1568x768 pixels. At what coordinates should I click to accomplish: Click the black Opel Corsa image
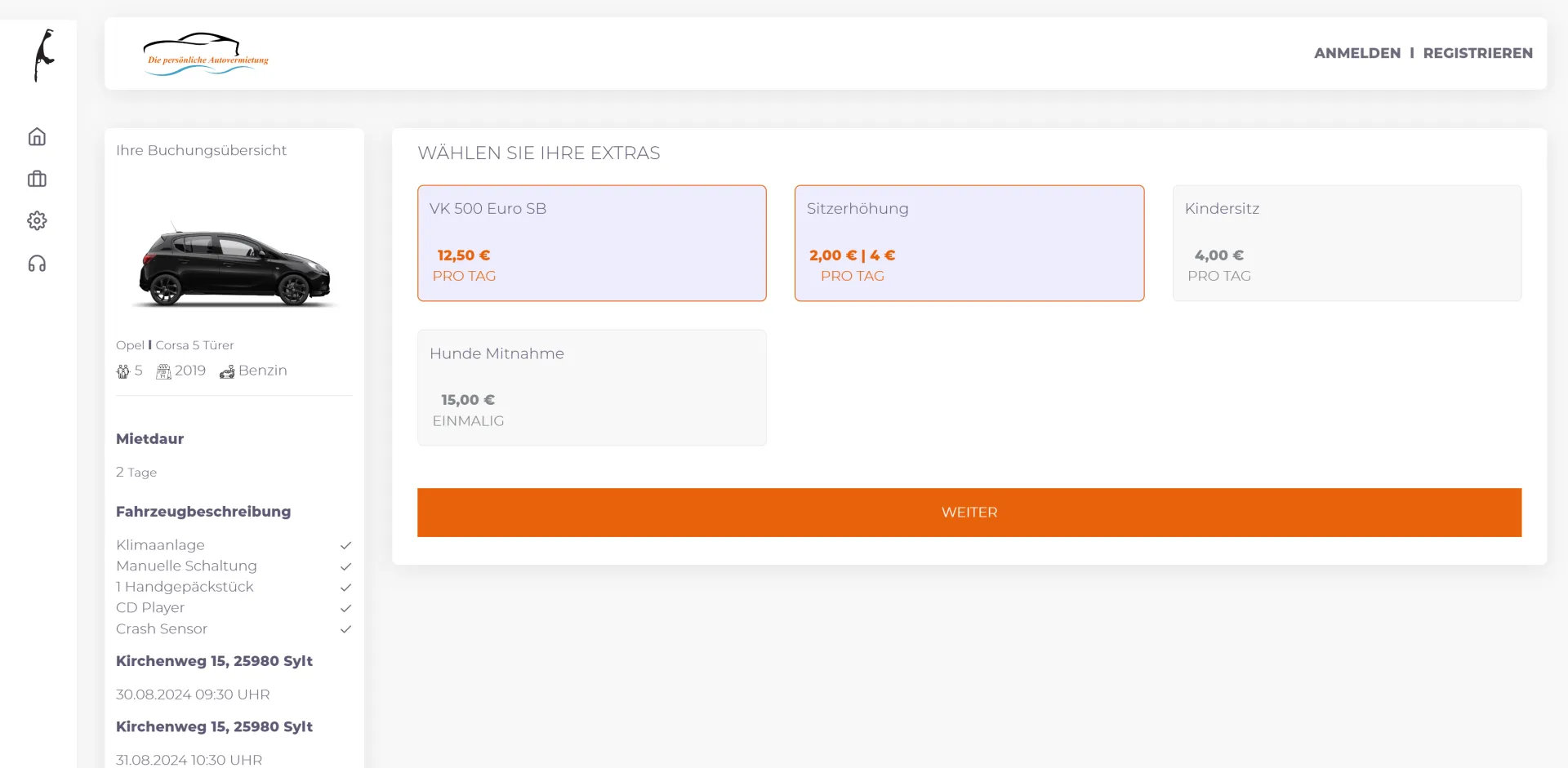pyautogui.click(x=234, y=264)
